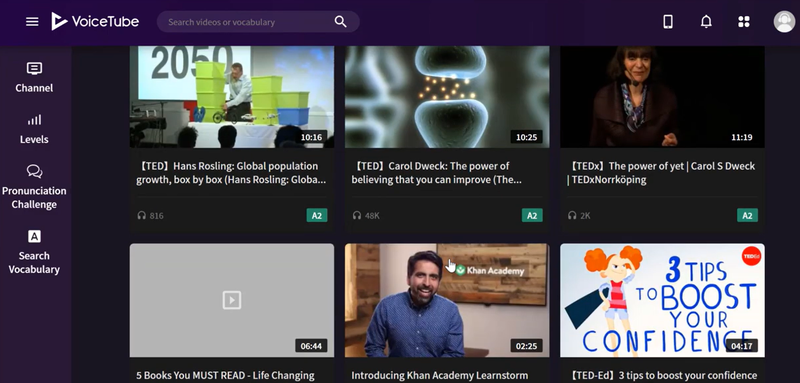This screenshot has height=383, width=800.
Task: Click TED-Ed red logo on confidence thumbnail
Action: click(751, 256)
